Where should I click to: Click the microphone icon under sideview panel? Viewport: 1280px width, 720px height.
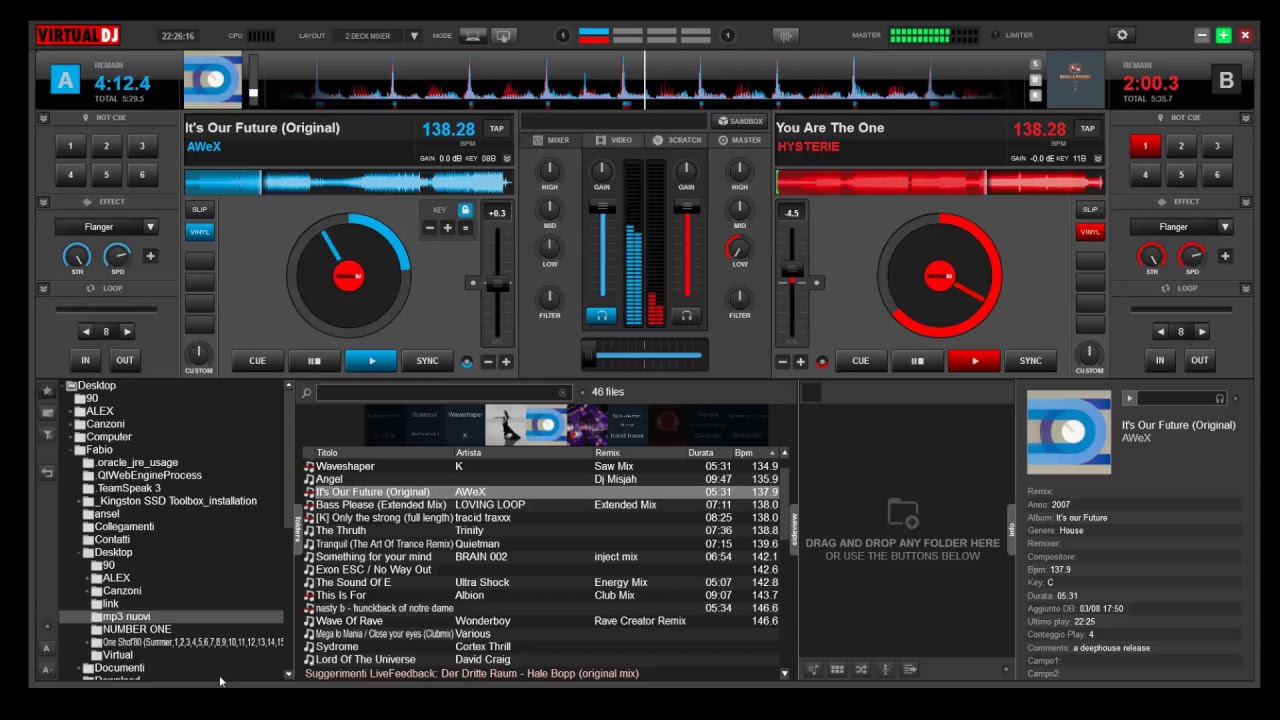pos(885,669)
